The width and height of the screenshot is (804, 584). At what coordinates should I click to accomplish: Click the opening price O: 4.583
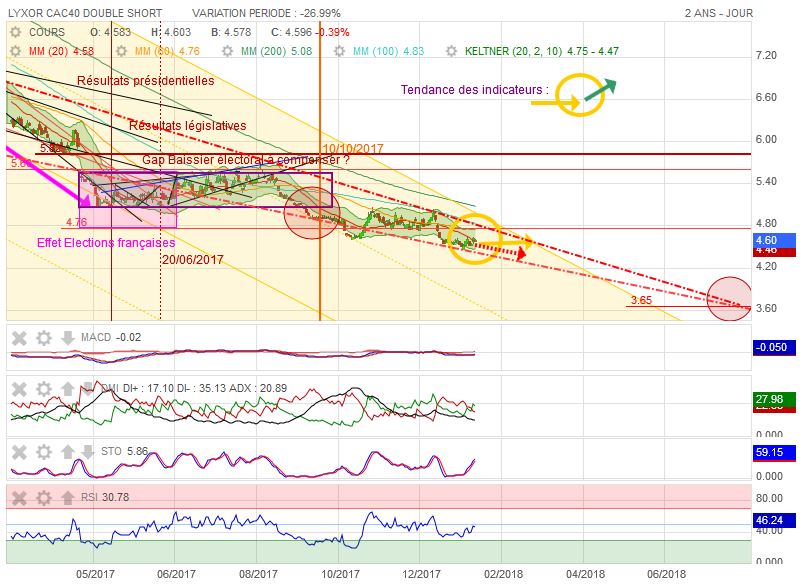110,32
